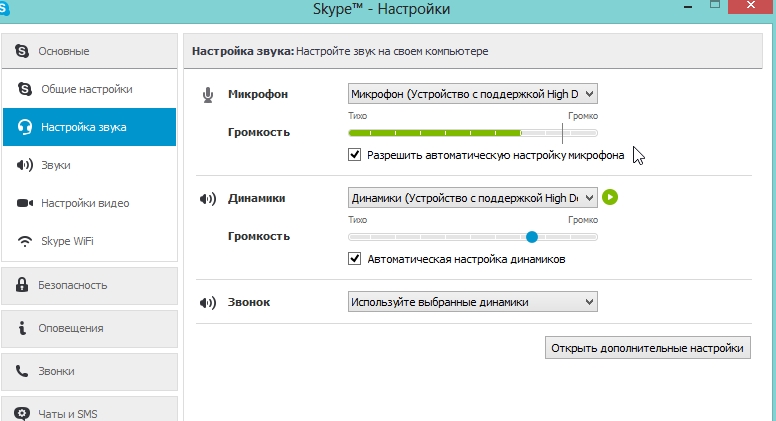Image resolution: width=776 pixels, height=421 pixels.
Task: Select Общие настройки in the sidebar
Action: (90, 89)
